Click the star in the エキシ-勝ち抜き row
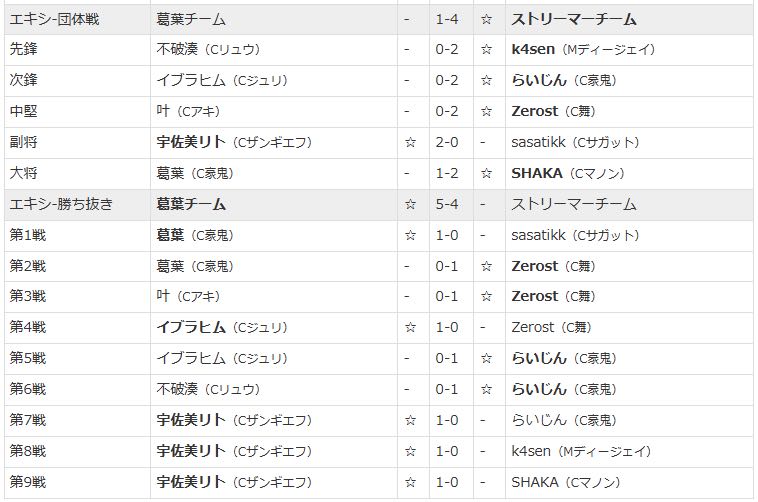 (x=410, y=204)
